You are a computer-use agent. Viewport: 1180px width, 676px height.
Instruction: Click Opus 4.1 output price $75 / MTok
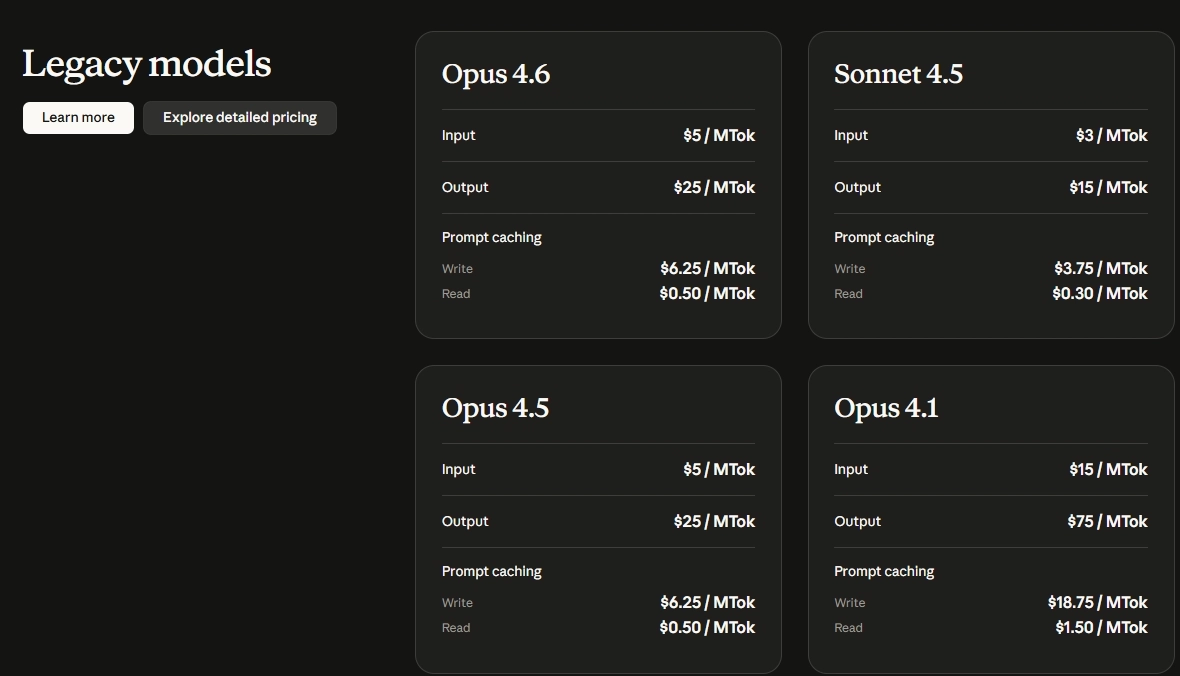pos(1107,522)
